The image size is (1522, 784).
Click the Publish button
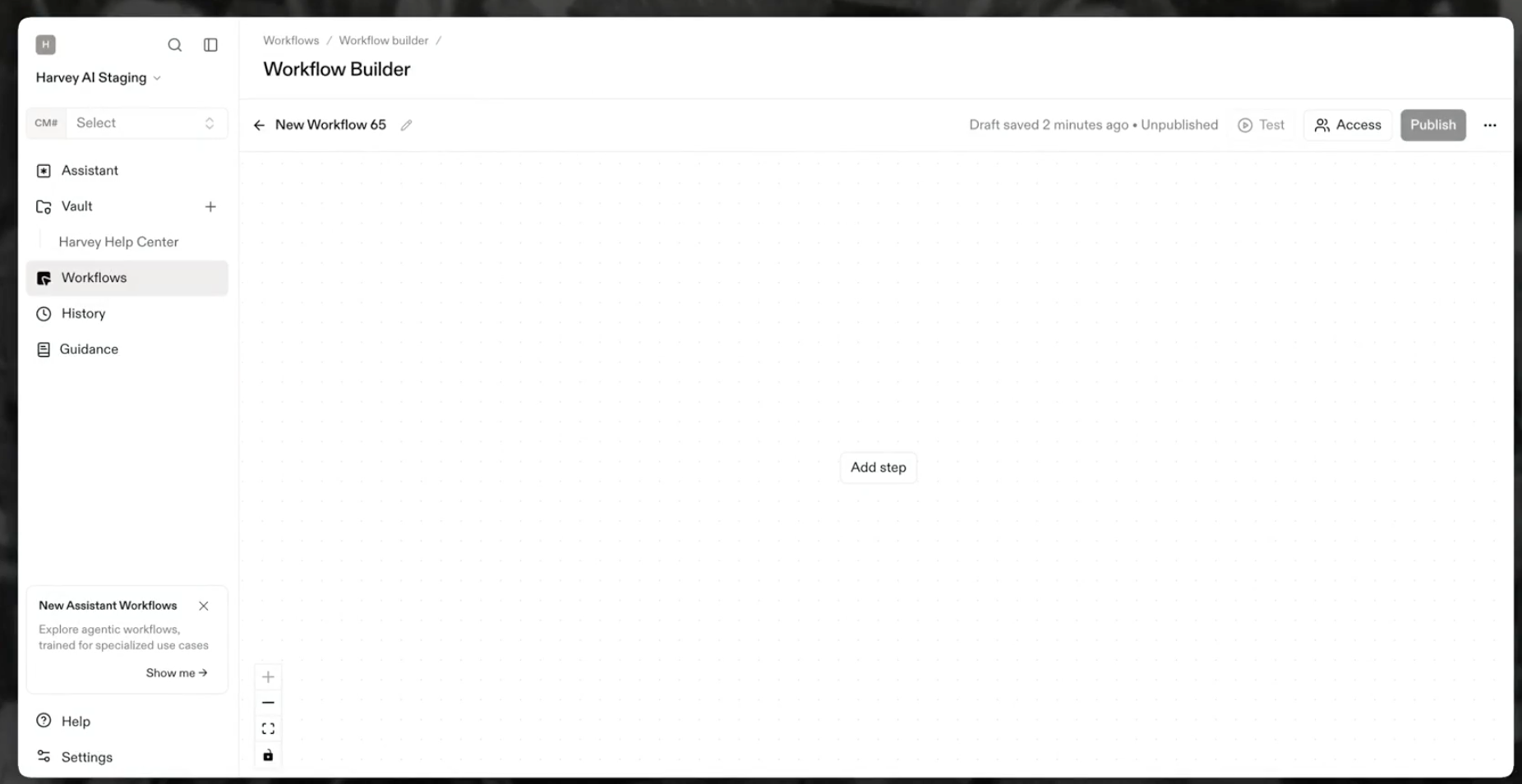pos(1432,126)
